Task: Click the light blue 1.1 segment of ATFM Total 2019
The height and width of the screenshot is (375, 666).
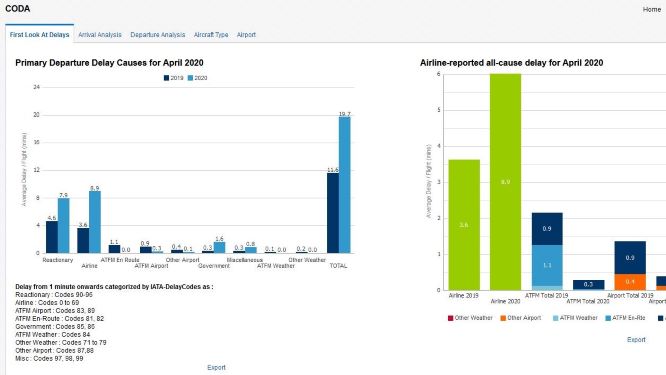Action: (x=547, y=265)
